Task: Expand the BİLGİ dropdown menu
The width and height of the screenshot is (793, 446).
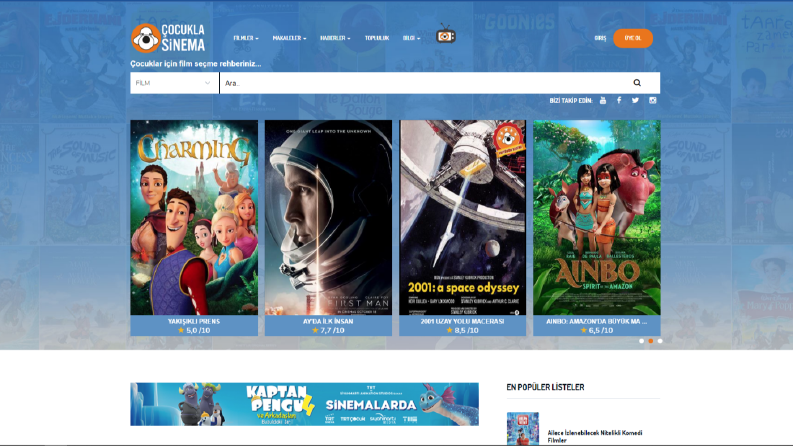Action: click(x=411, y=38)
